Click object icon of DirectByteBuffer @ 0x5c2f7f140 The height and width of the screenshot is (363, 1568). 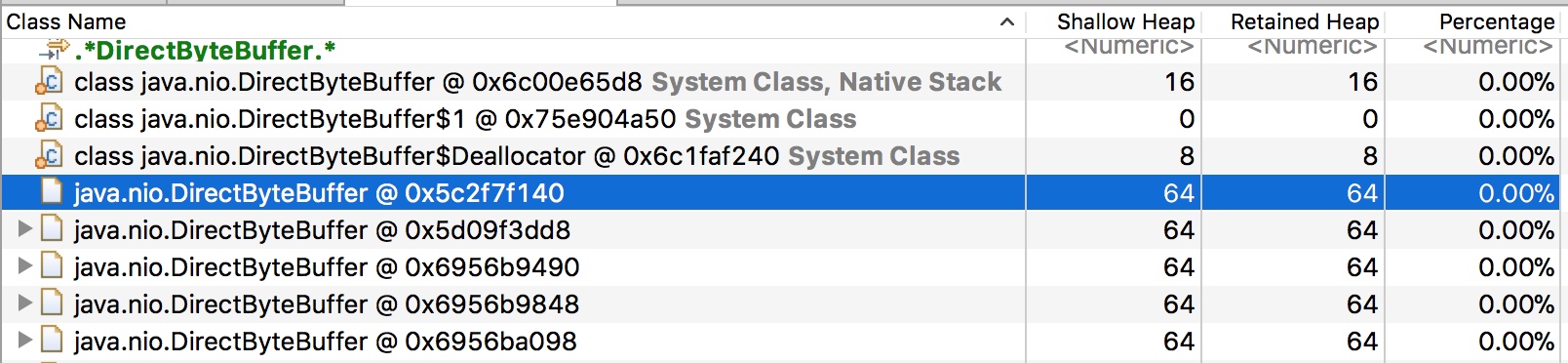tap(52, 192)
